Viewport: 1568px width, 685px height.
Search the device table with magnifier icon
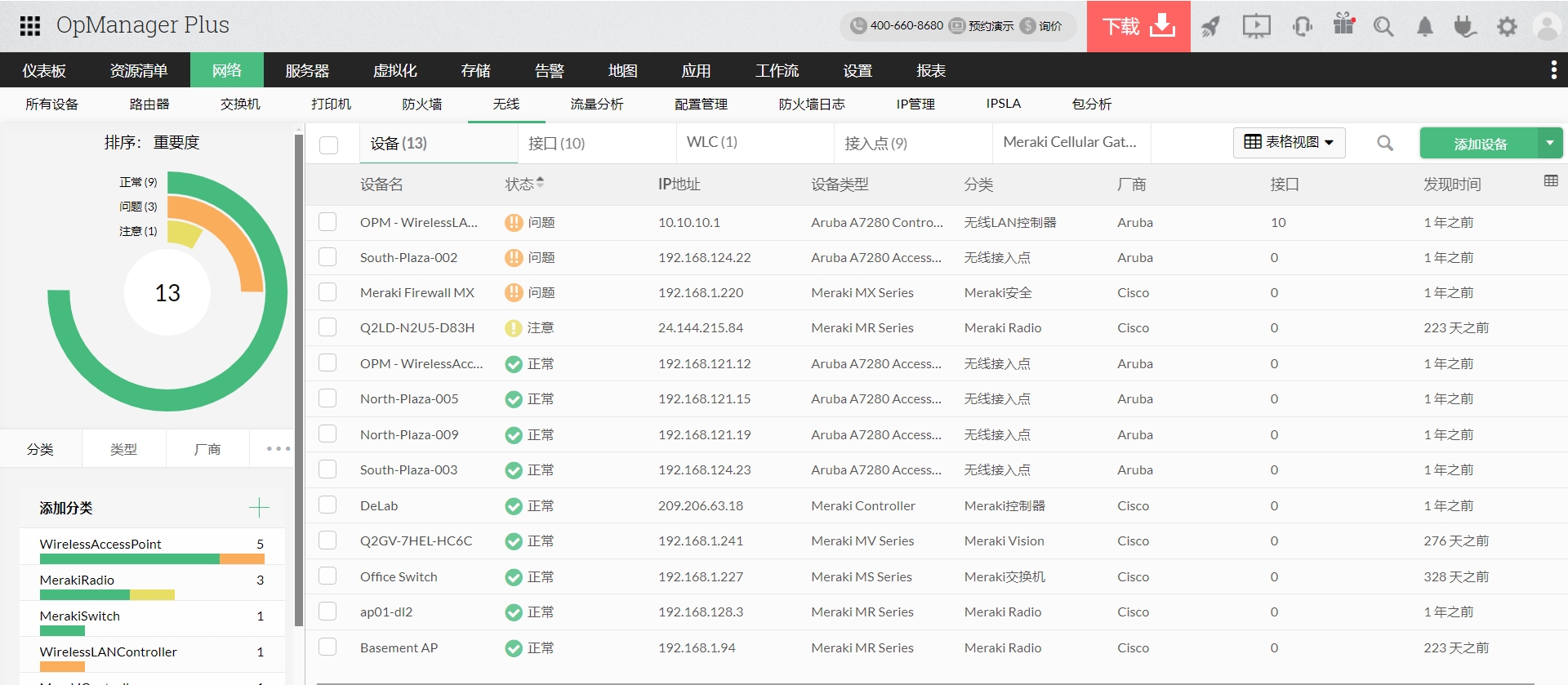click(1385, 143)
